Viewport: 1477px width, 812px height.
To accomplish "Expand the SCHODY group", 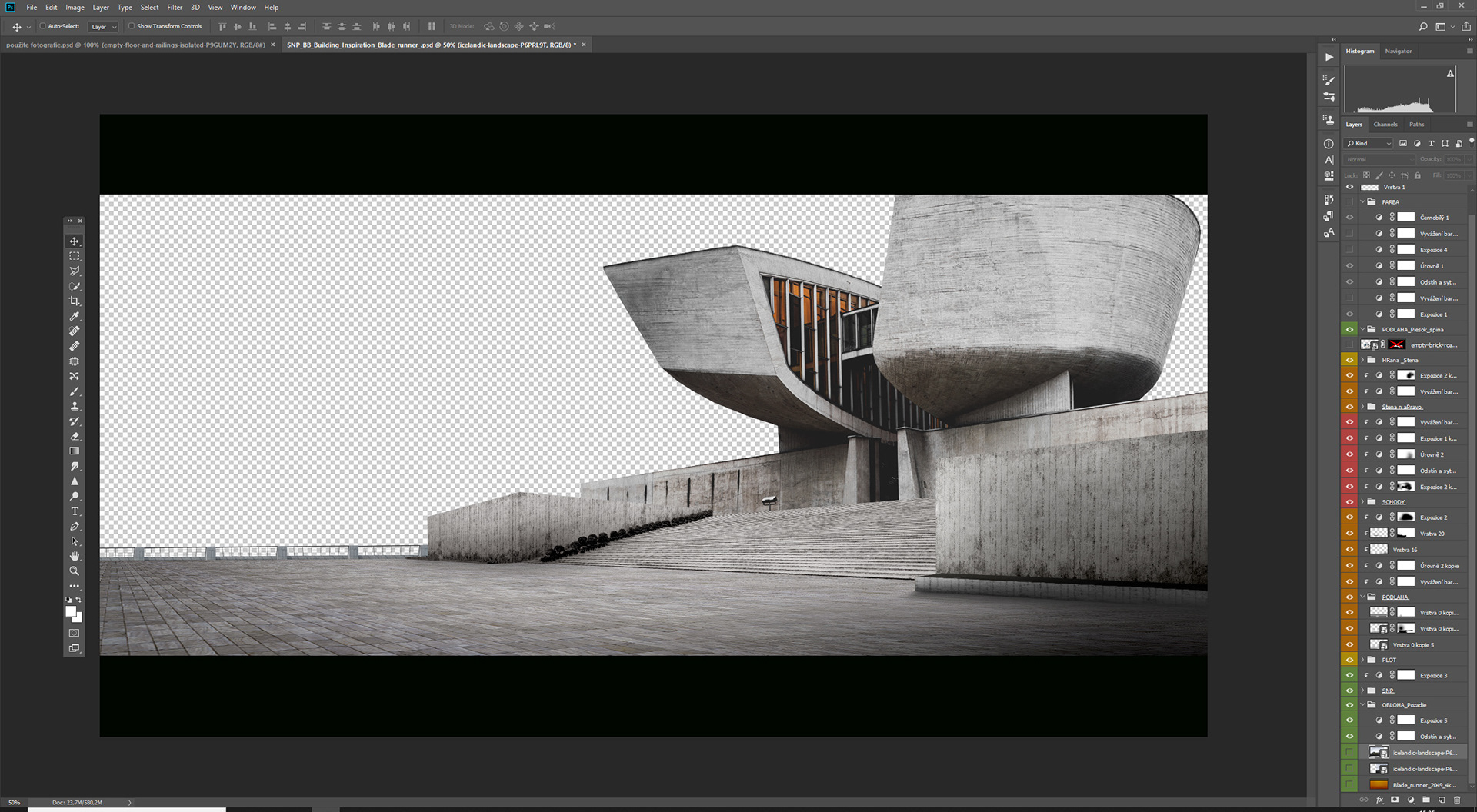I will pyautogui.click(x=1362, y=502).
